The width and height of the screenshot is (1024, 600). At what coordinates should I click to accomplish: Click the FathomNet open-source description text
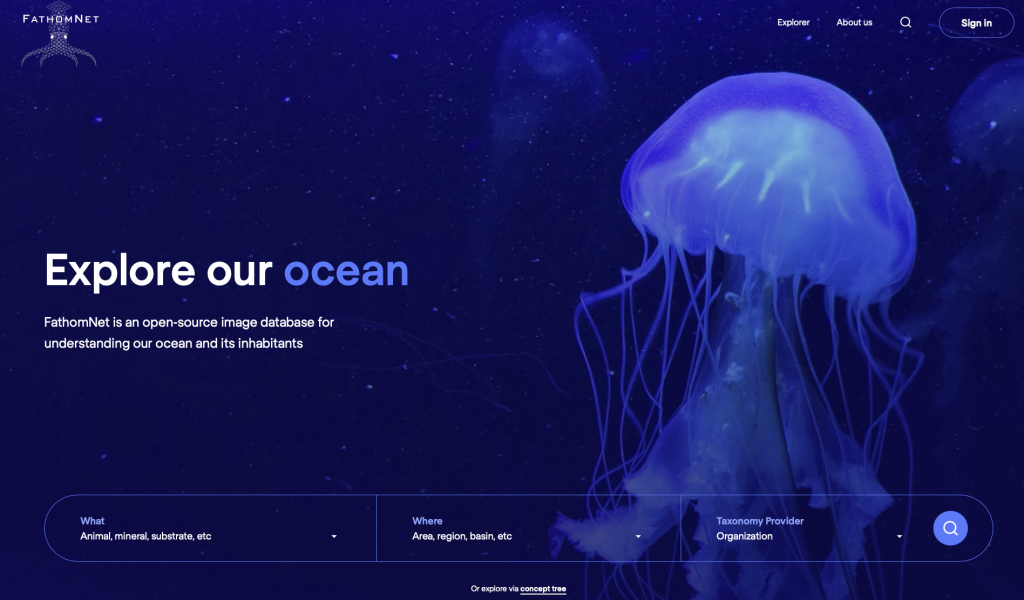pyautogui.click(x=189, y=332)
